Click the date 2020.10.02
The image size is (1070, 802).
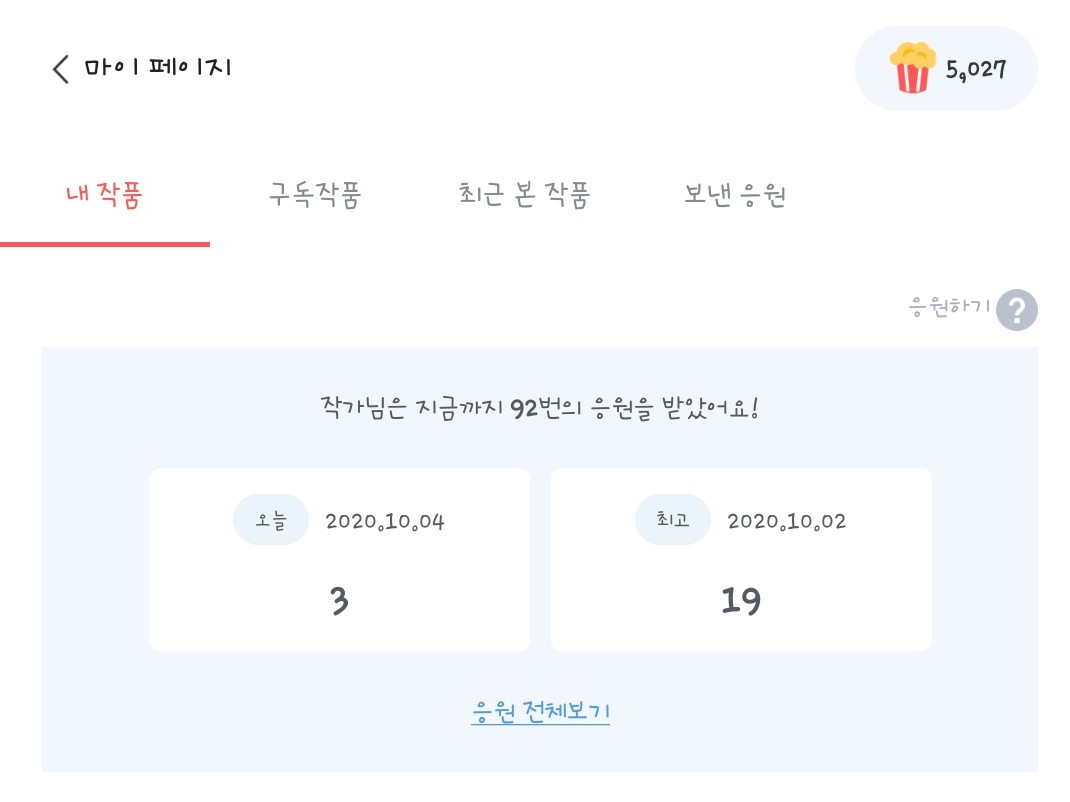[787, 522]
